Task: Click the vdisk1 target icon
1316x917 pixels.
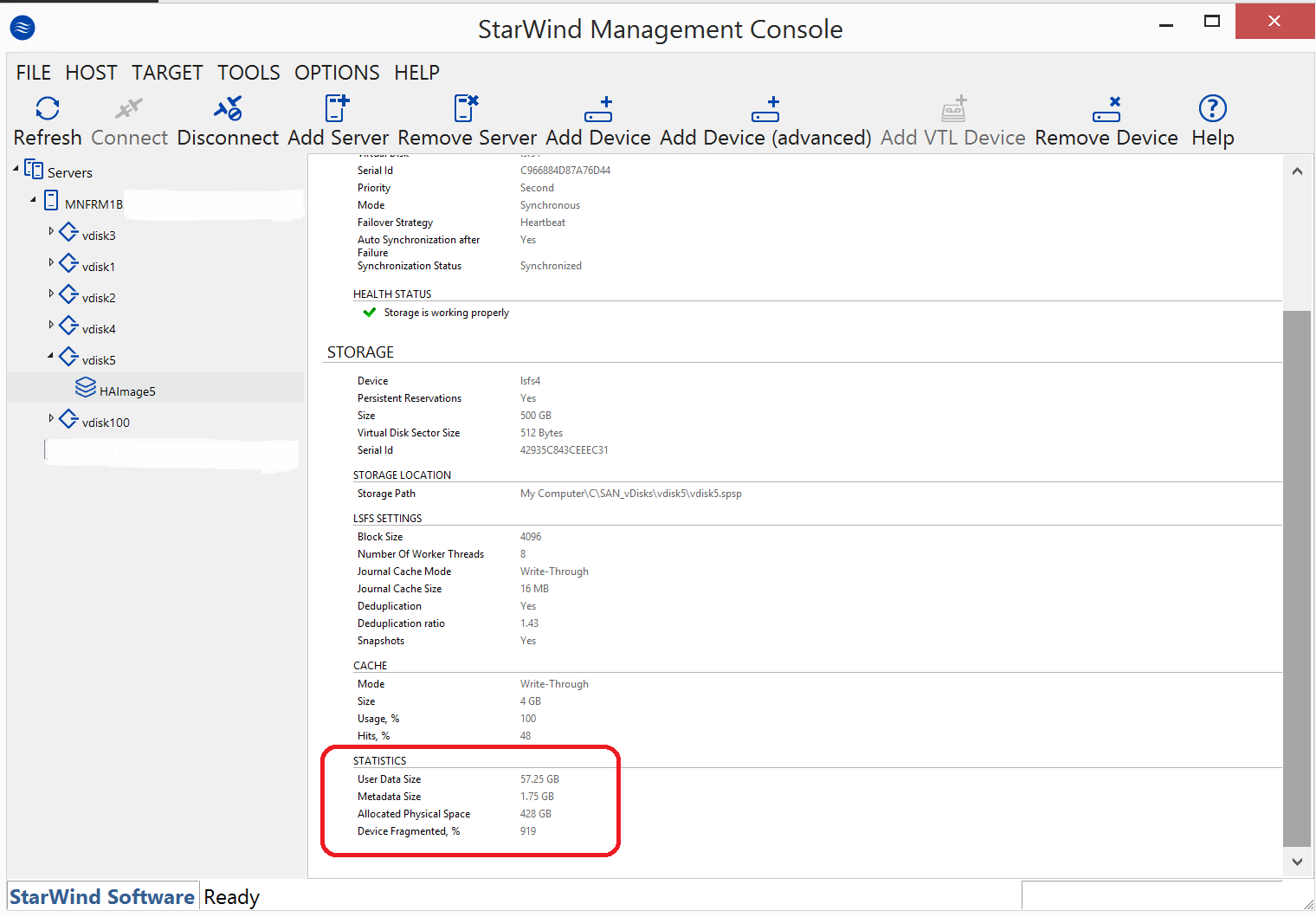Action: tap(68, 263)
